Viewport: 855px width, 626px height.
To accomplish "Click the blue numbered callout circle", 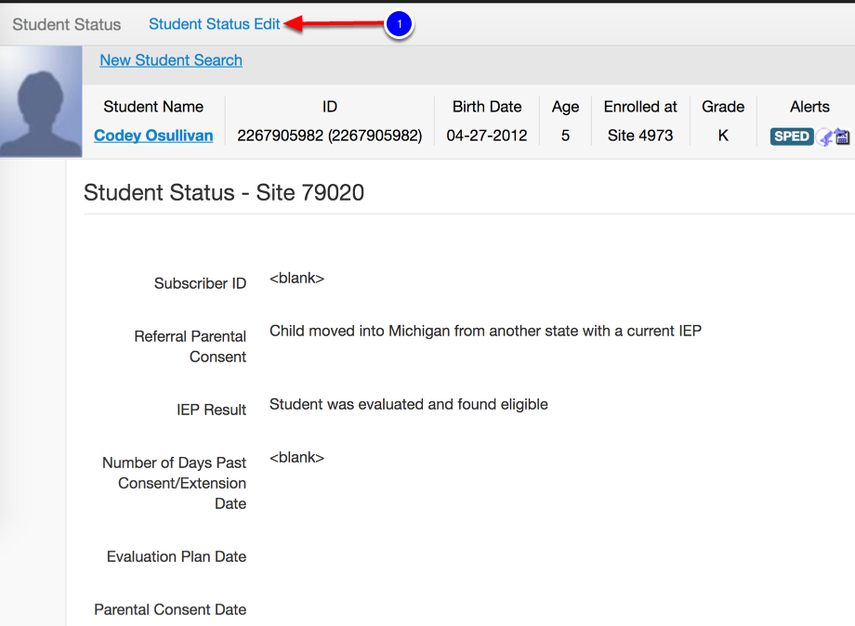I will click(399, 25).
